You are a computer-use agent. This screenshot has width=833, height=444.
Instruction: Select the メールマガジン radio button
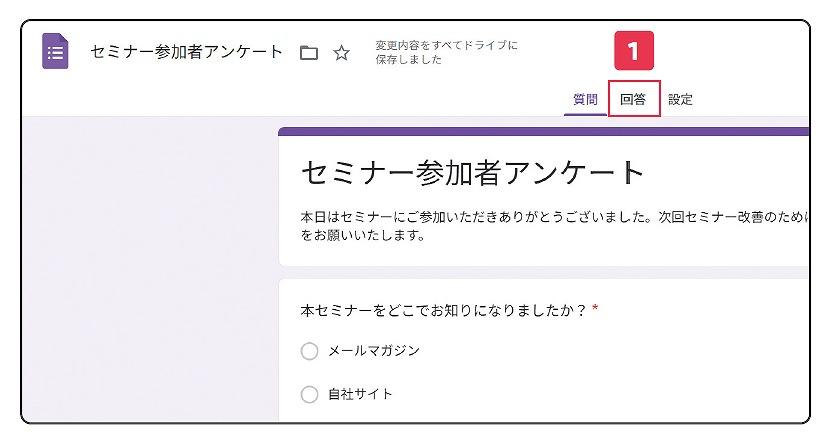click(309, 351)
